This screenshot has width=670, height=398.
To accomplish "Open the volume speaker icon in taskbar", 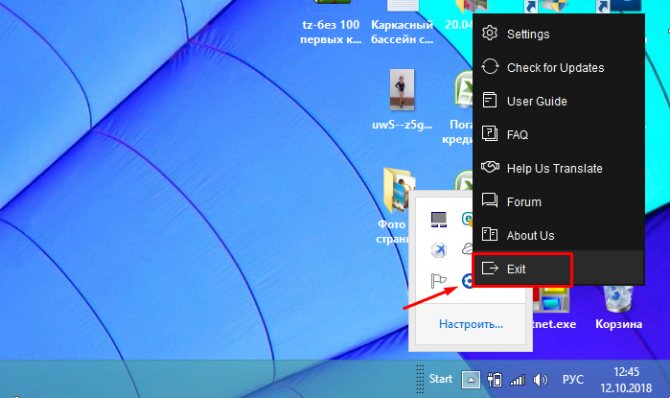I will [x=540, y=379].
